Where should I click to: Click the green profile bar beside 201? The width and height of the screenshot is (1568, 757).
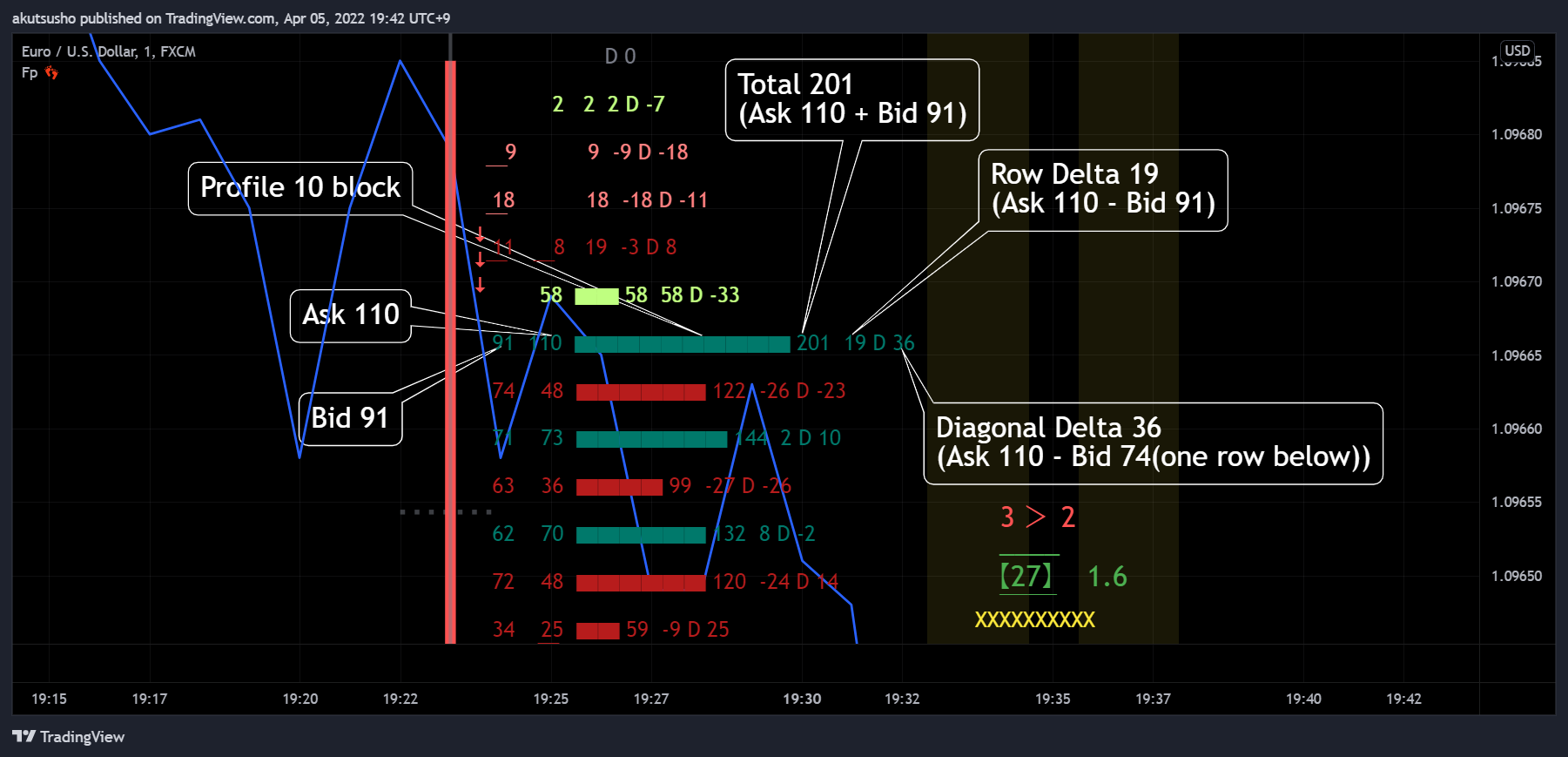click(x=683, y=344)
